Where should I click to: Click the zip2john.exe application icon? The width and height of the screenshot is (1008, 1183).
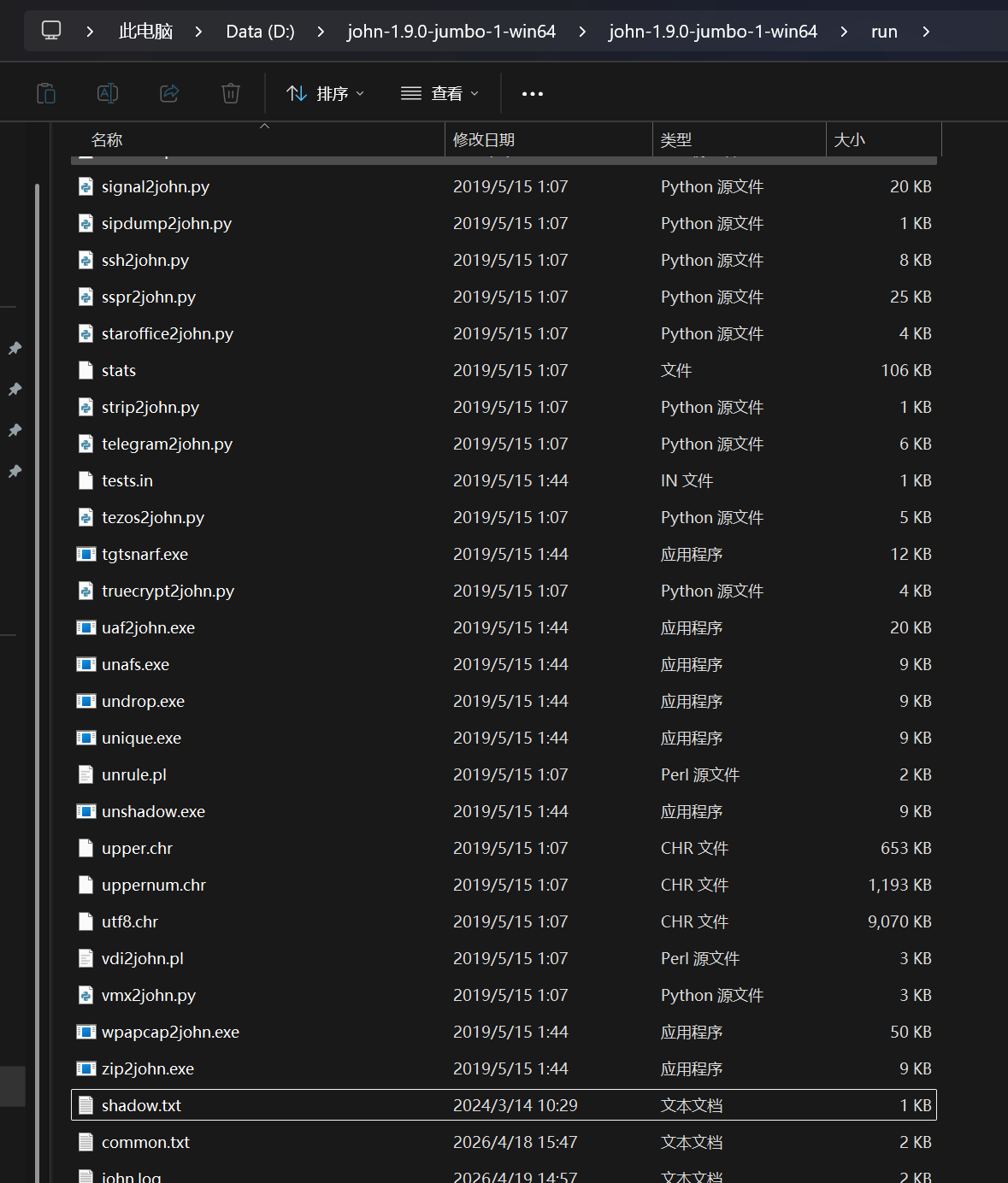pyautogui.click(x=85, y=1068)
